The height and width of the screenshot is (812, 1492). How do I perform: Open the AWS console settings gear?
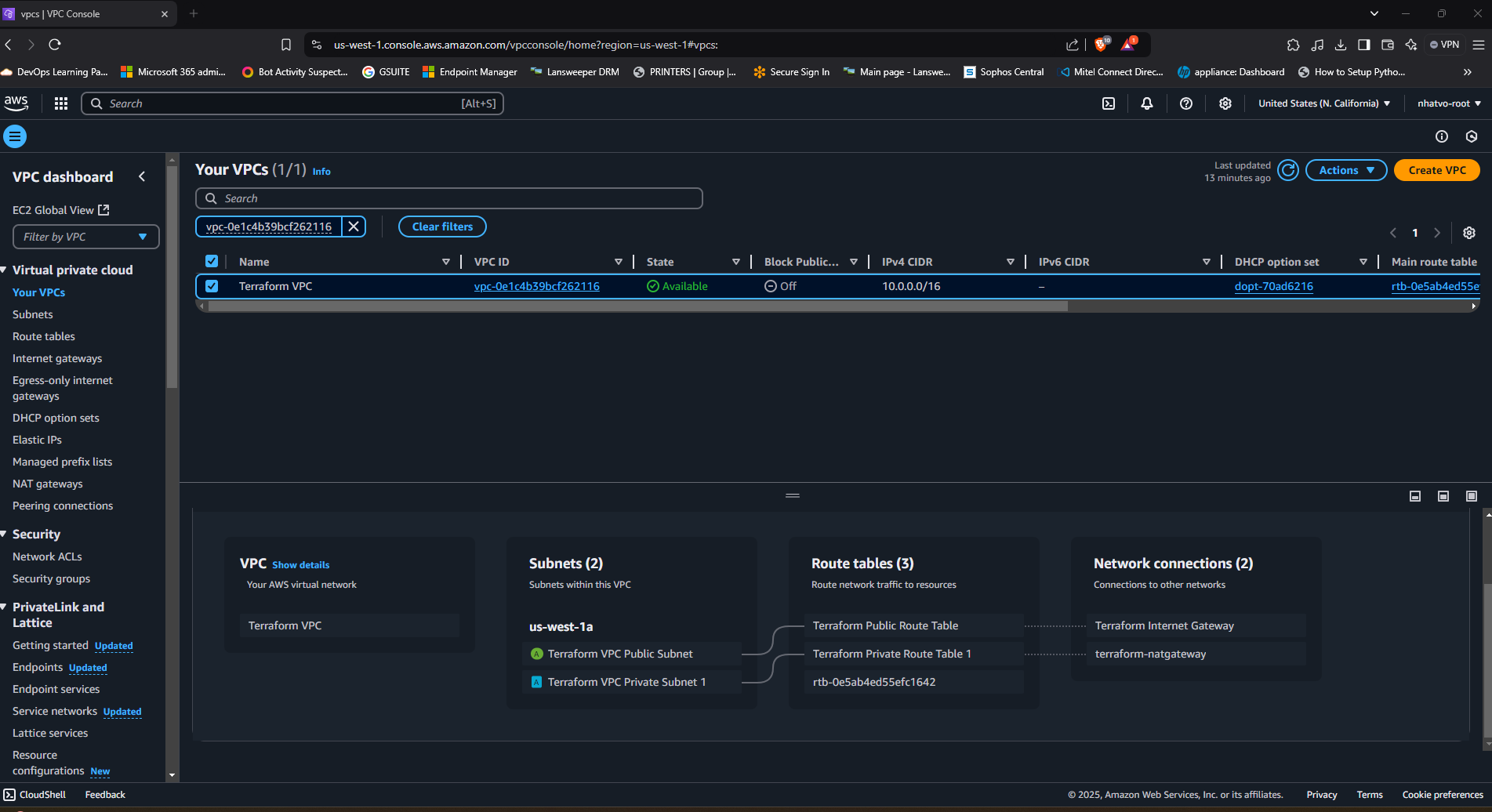coord(1225,103)
